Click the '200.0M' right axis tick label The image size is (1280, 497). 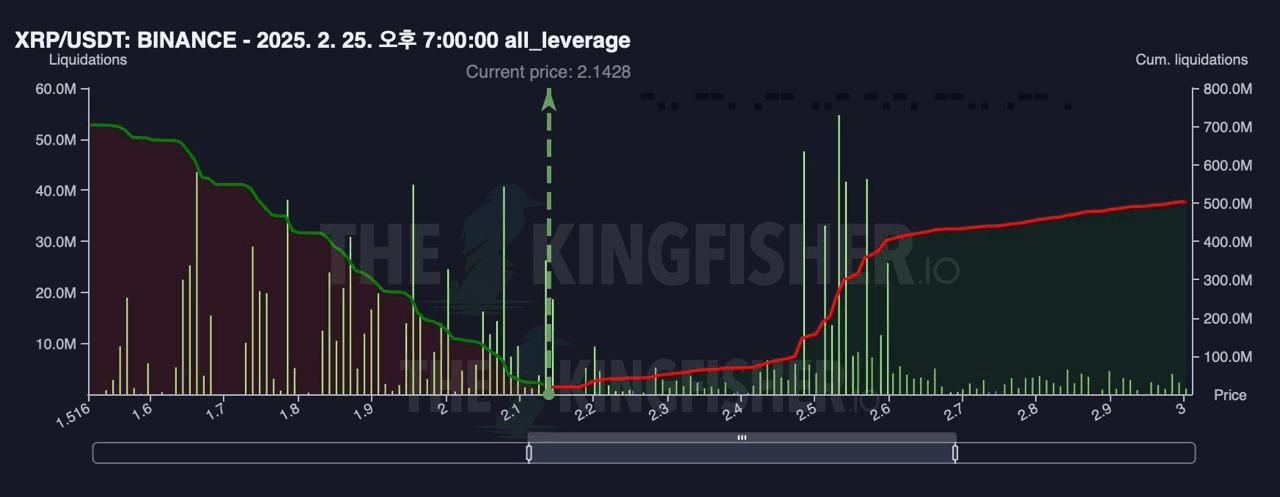(1227, 319)
